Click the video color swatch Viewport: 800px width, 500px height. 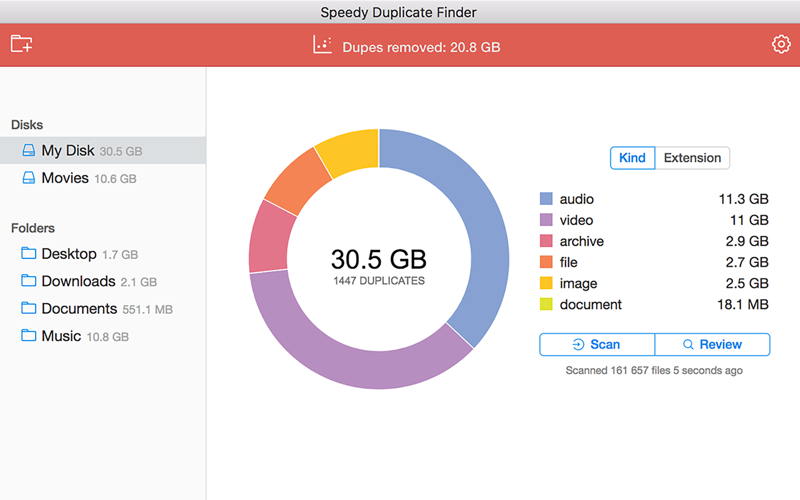(546, 220)
